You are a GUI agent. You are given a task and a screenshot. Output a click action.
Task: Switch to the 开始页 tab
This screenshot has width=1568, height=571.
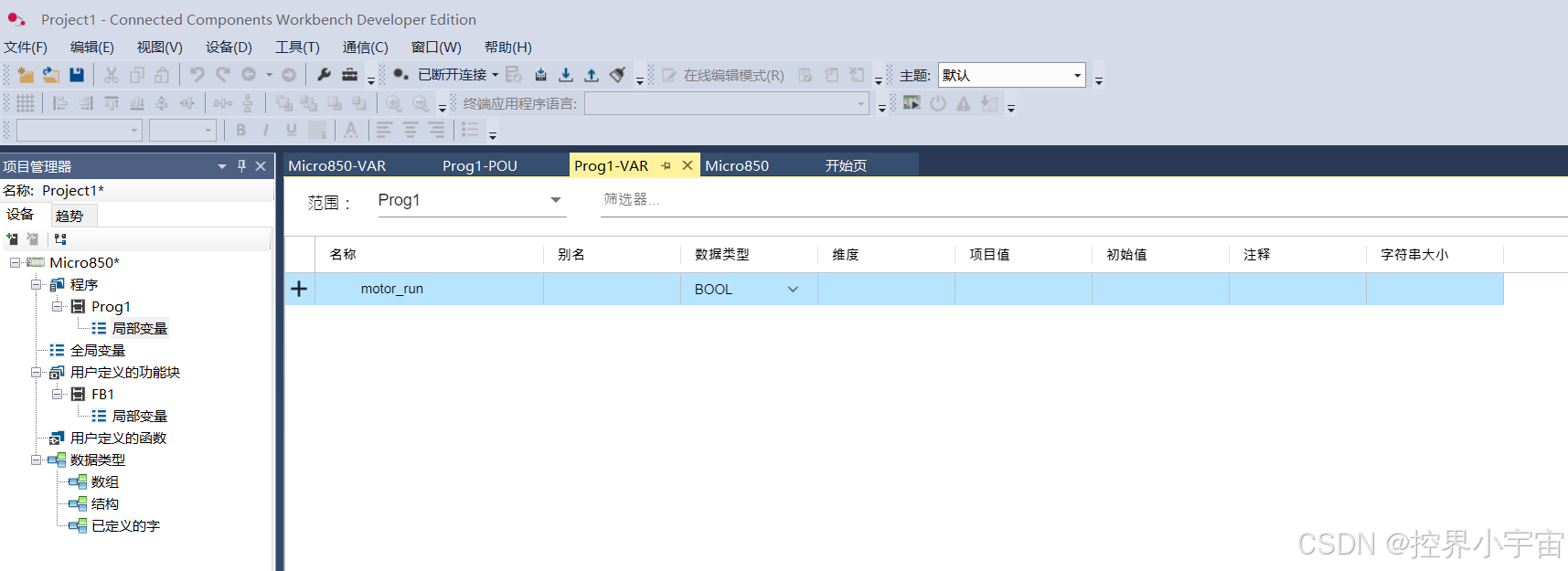[846, 165]
